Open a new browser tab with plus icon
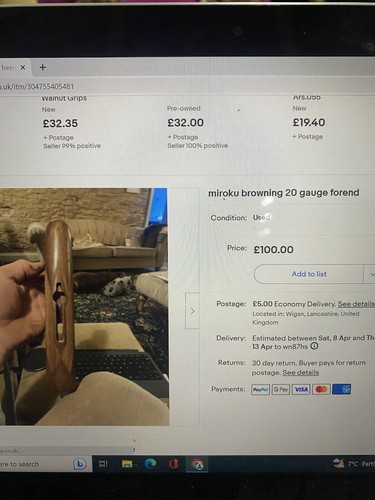The width and height of the screenshot is (375, 500). click(x=42, y=68)
